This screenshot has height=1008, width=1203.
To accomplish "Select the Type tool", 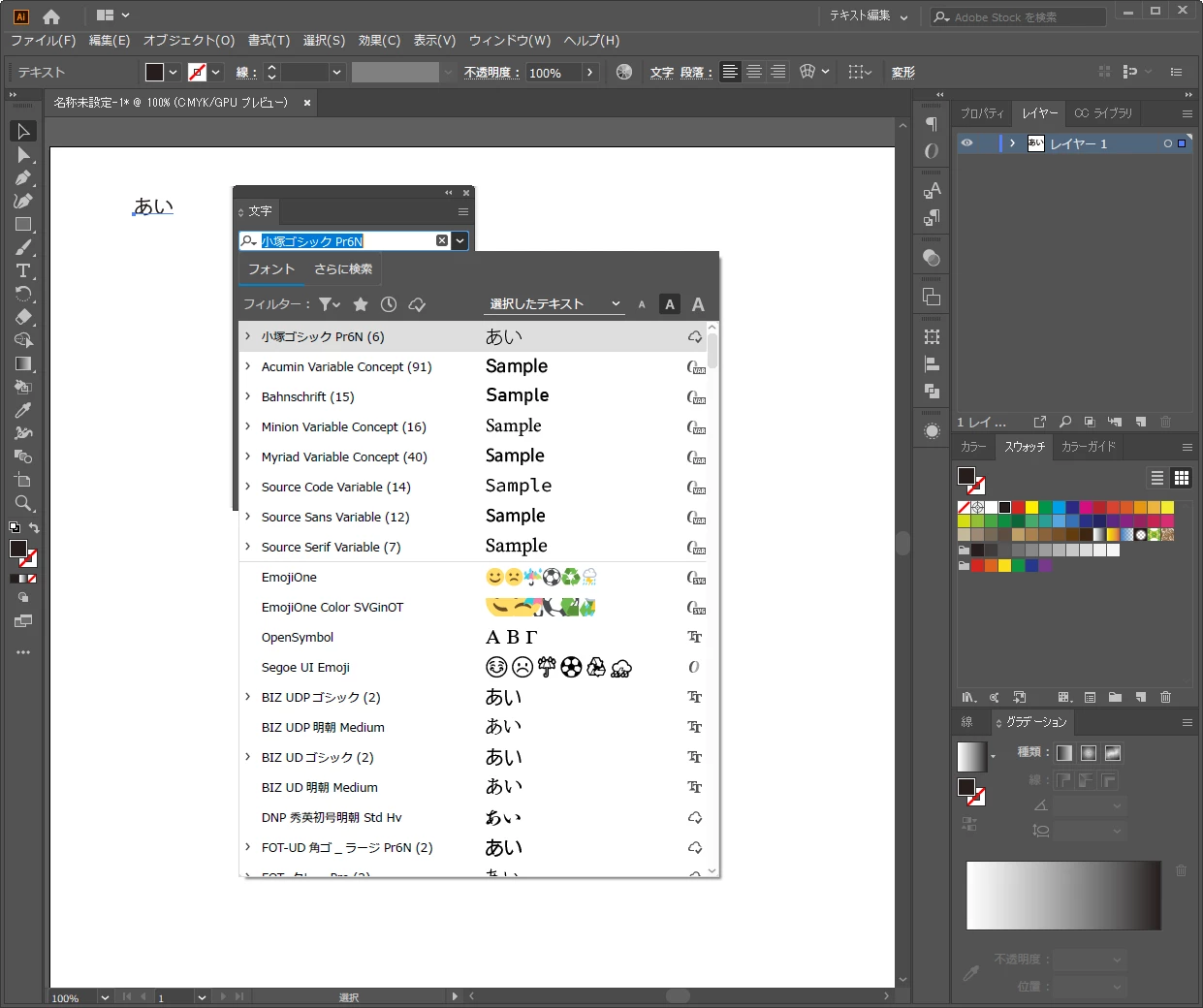I will pos(23,270).
